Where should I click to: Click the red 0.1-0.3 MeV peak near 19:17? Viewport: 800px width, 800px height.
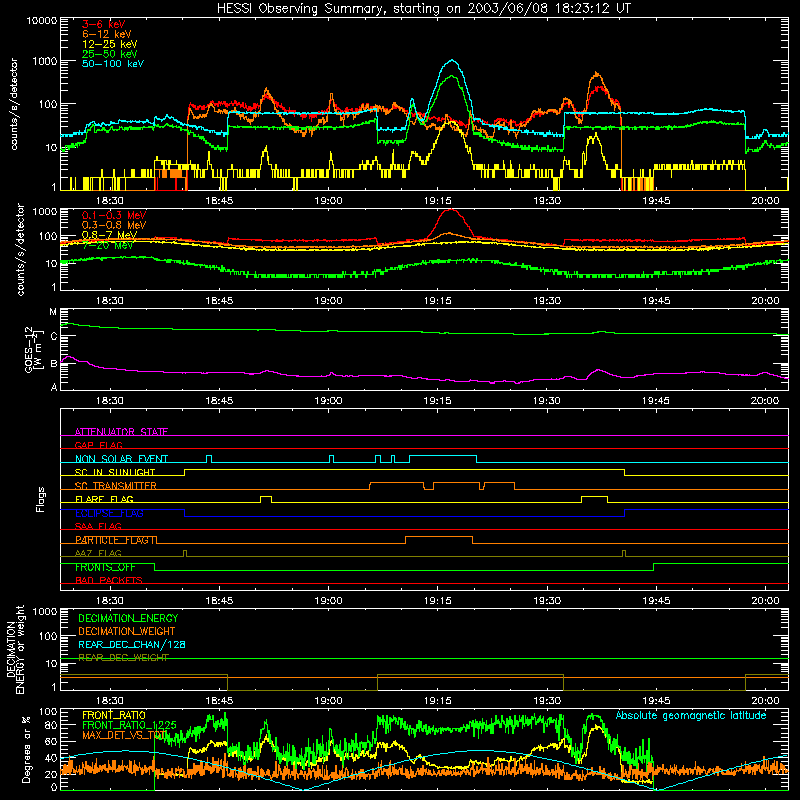(x=451, y=211)
